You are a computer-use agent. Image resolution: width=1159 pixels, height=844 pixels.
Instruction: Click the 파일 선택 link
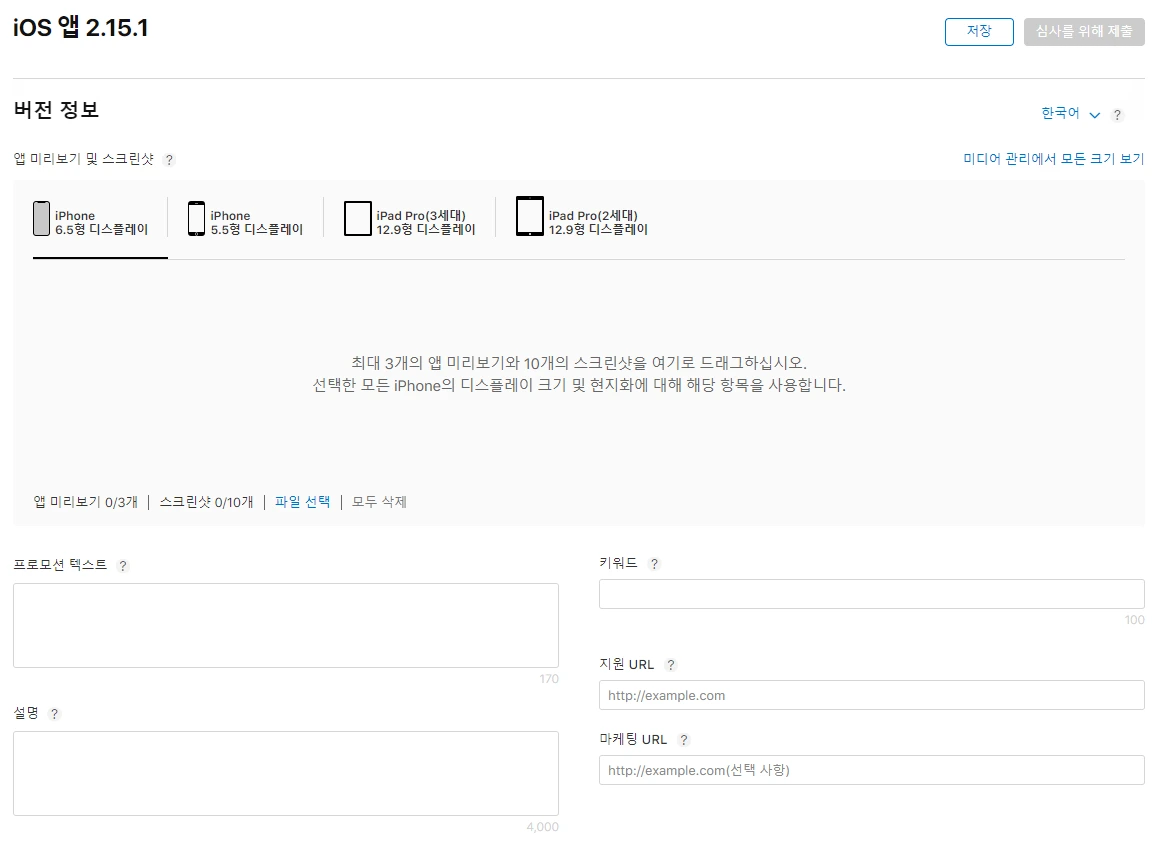(x=302, y=502)
